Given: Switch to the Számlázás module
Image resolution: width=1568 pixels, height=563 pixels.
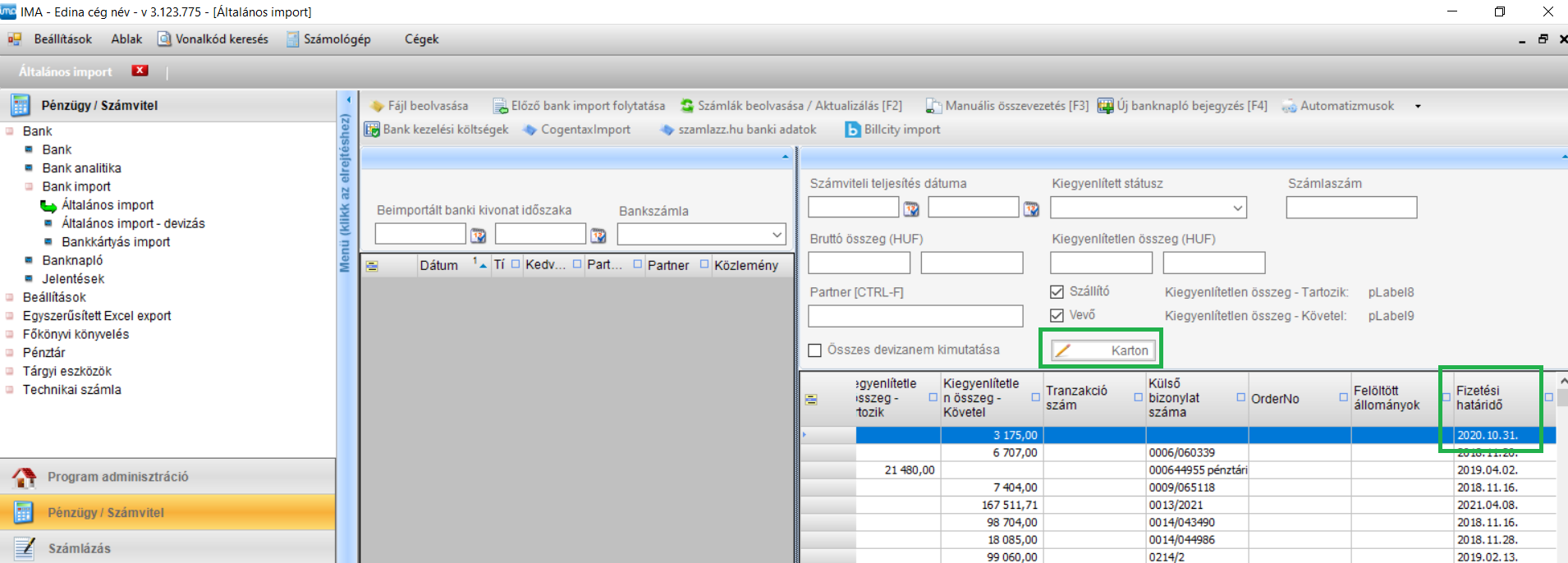Looking at the screenshot, I should (x=79, y=548).
